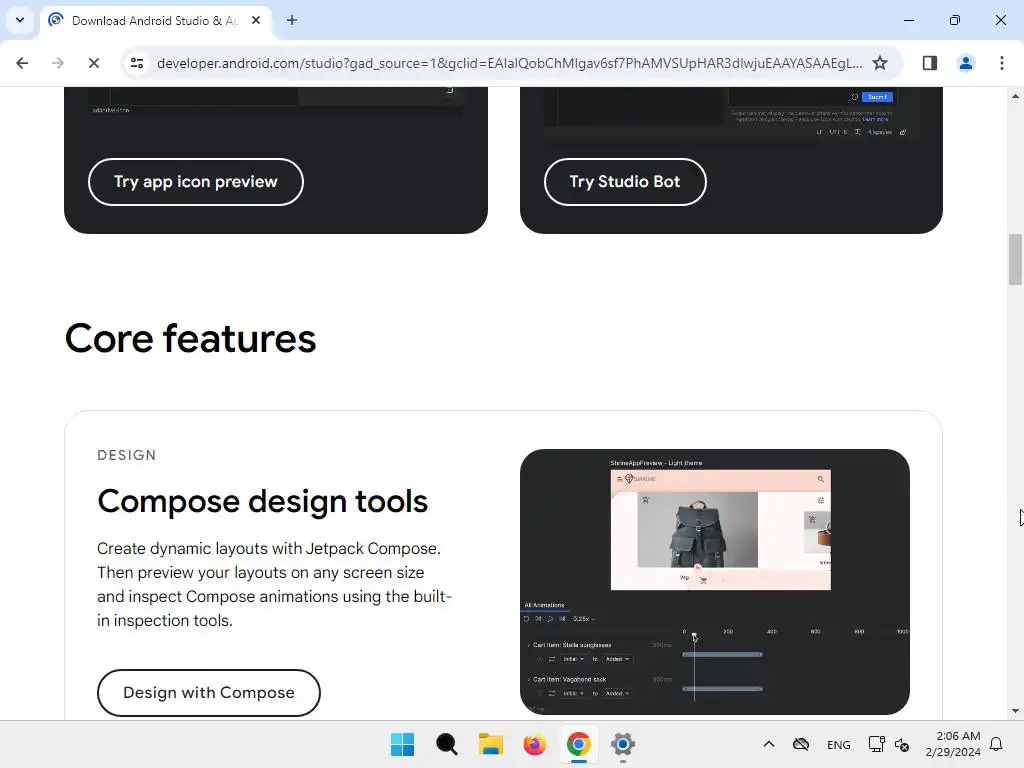Click the blue Submit button in Studio Bot preview
This screenshot has height=768, width=1024.
pyautogui.click(x=877, y=97)
